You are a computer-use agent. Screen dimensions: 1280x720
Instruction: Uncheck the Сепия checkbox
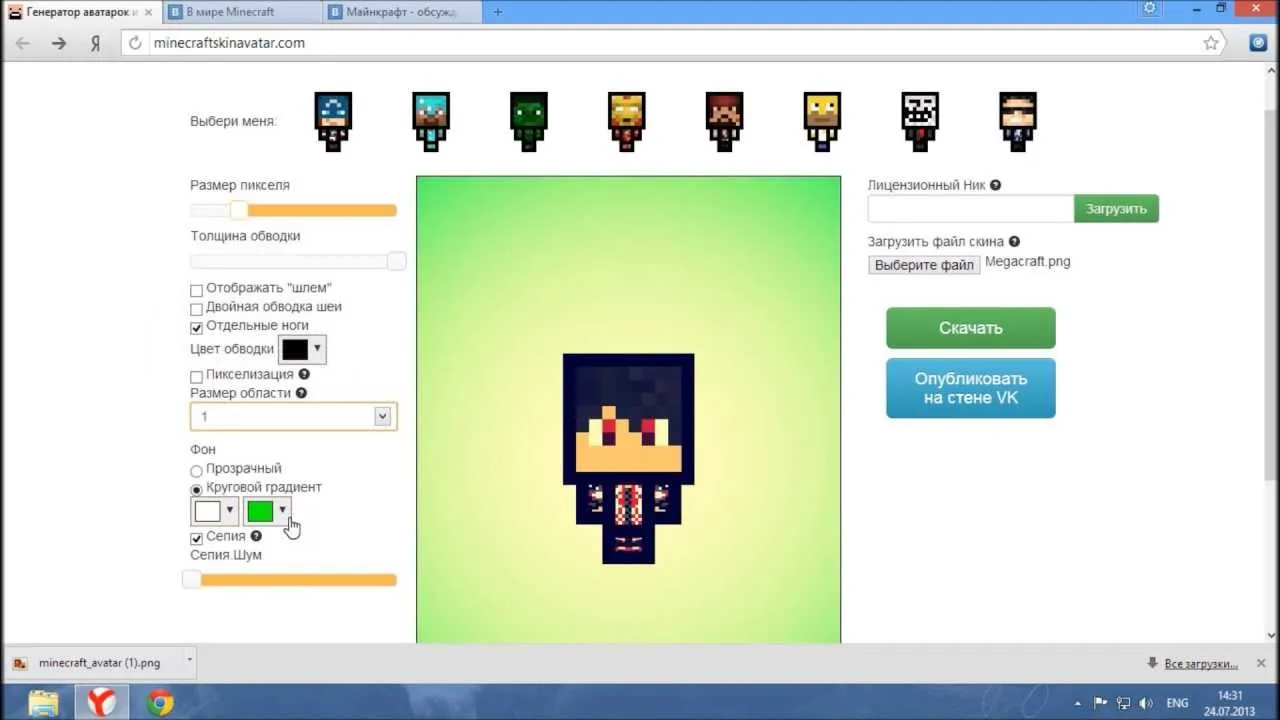pyautogui.click(x=196, y=538)
